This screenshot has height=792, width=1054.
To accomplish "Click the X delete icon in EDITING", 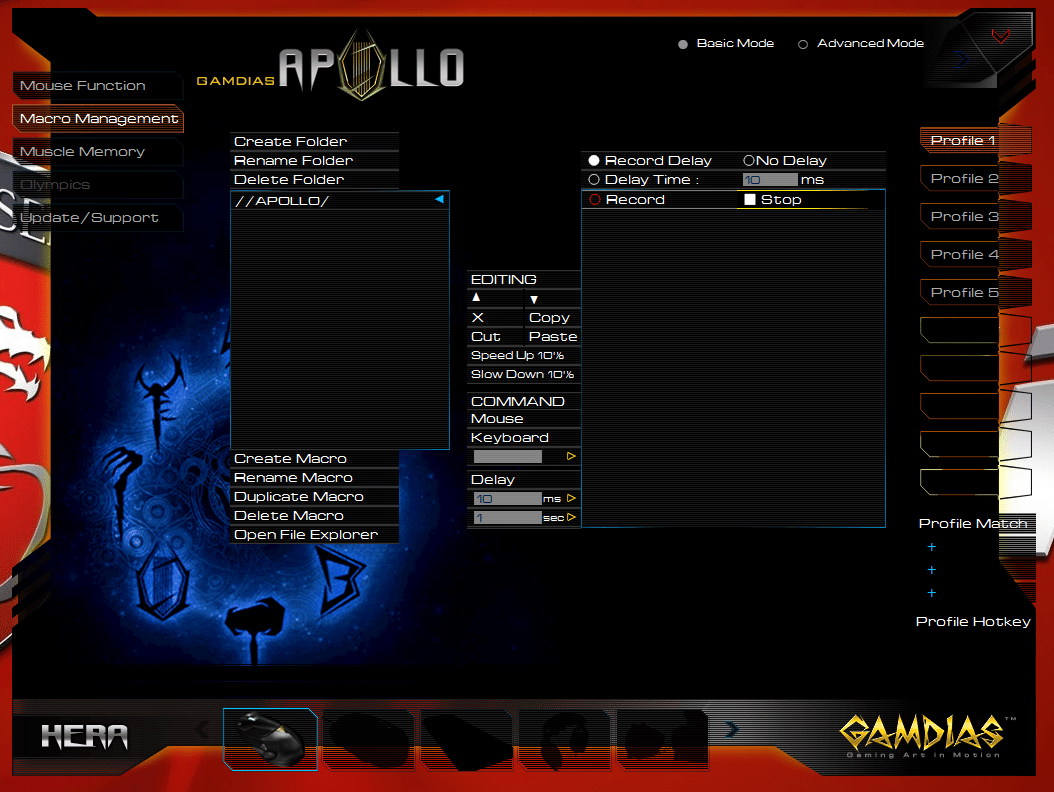I will click(478, 318).
